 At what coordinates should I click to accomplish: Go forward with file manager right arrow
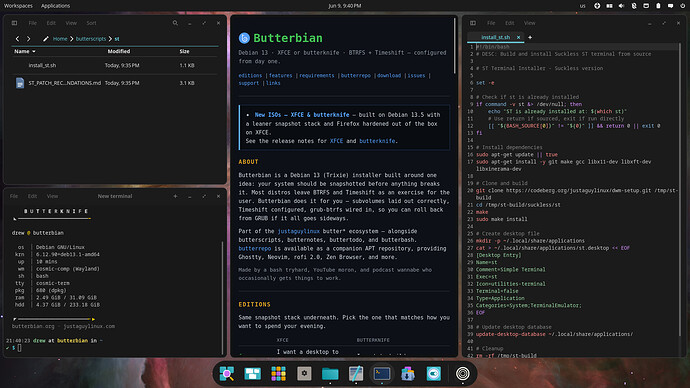point(29,39)
